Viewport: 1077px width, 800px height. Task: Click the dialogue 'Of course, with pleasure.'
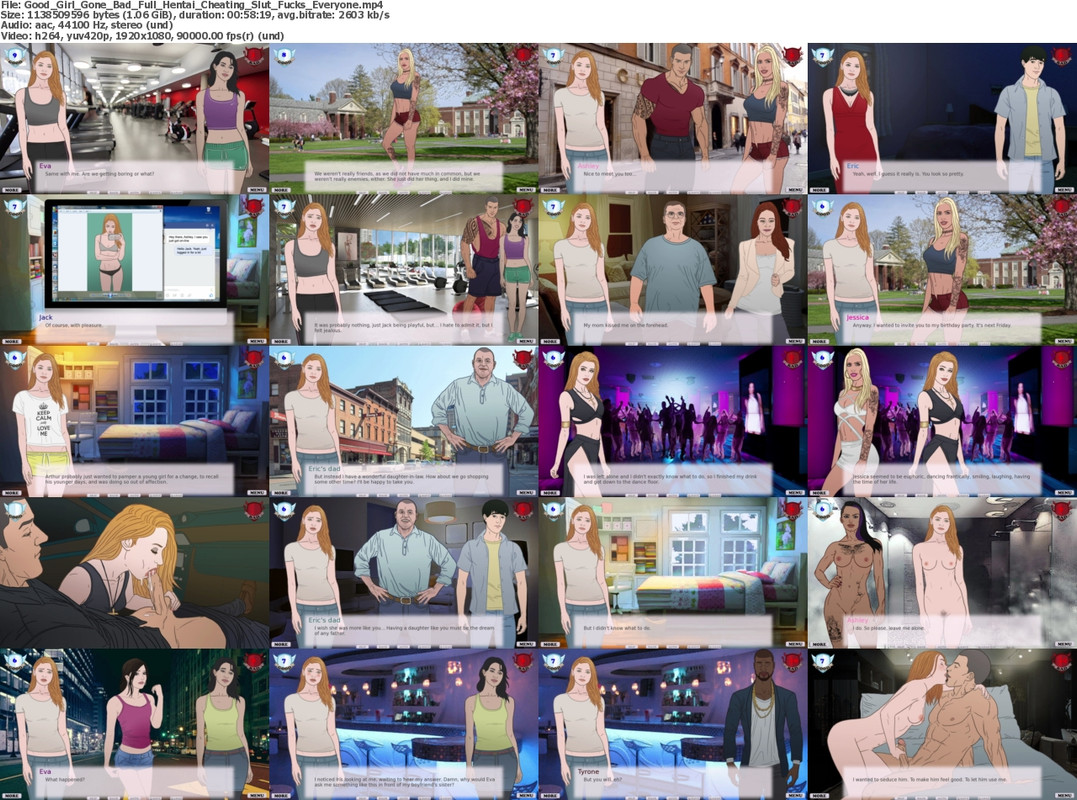74,325
